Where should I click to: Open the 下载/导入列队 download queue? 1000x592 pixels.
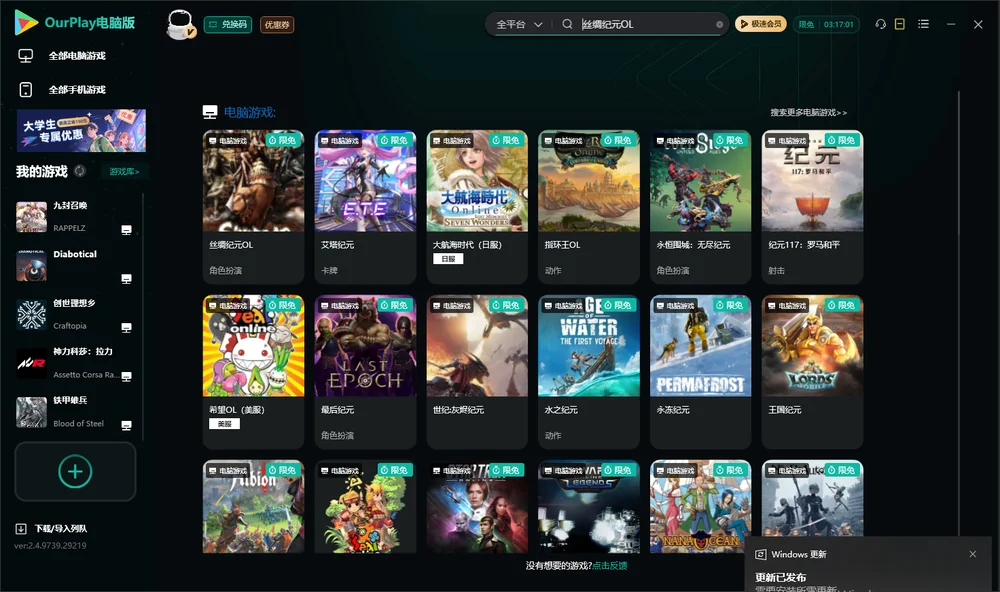(x=52, y=529)
